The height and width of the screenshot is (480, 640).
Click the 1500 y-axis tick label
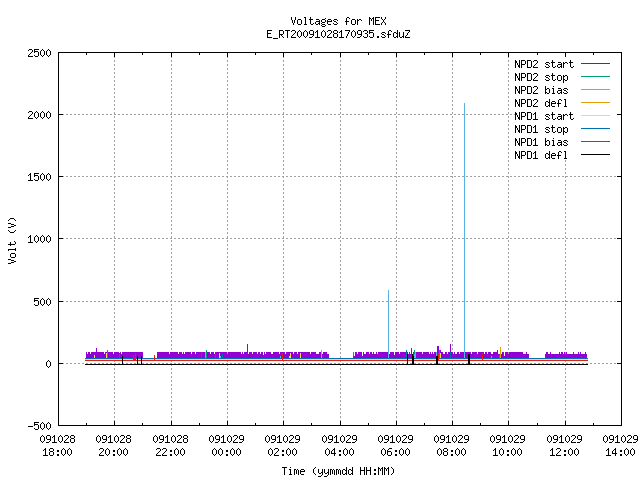click(40, 178)
